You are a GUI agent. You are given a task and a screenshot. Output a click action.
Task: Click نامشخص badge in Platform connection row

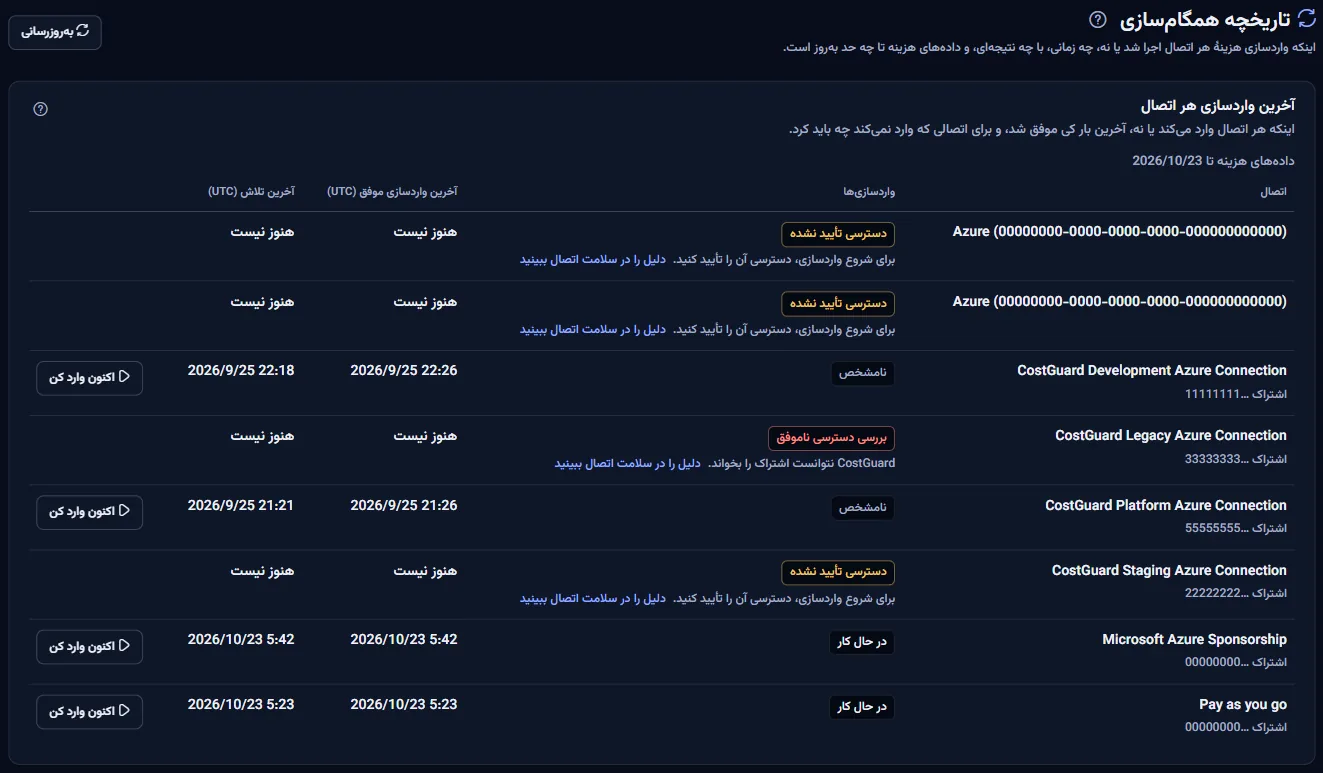click(x=863, y=508)
